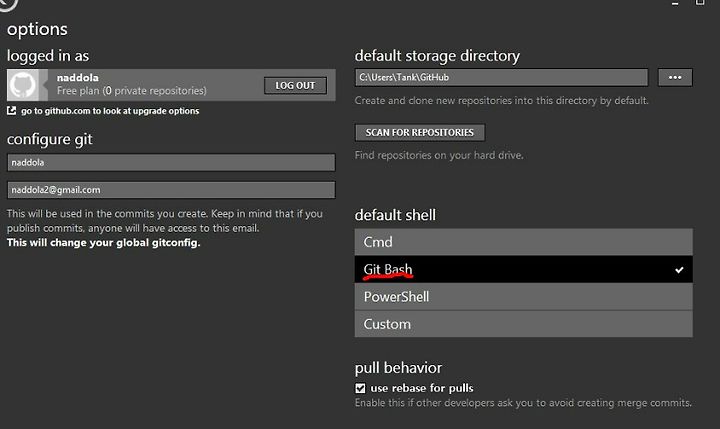This screenshot has height=429, width=720.
Task: Open the external link icon beside upgrade options
Action: click(x=11, y=111)
